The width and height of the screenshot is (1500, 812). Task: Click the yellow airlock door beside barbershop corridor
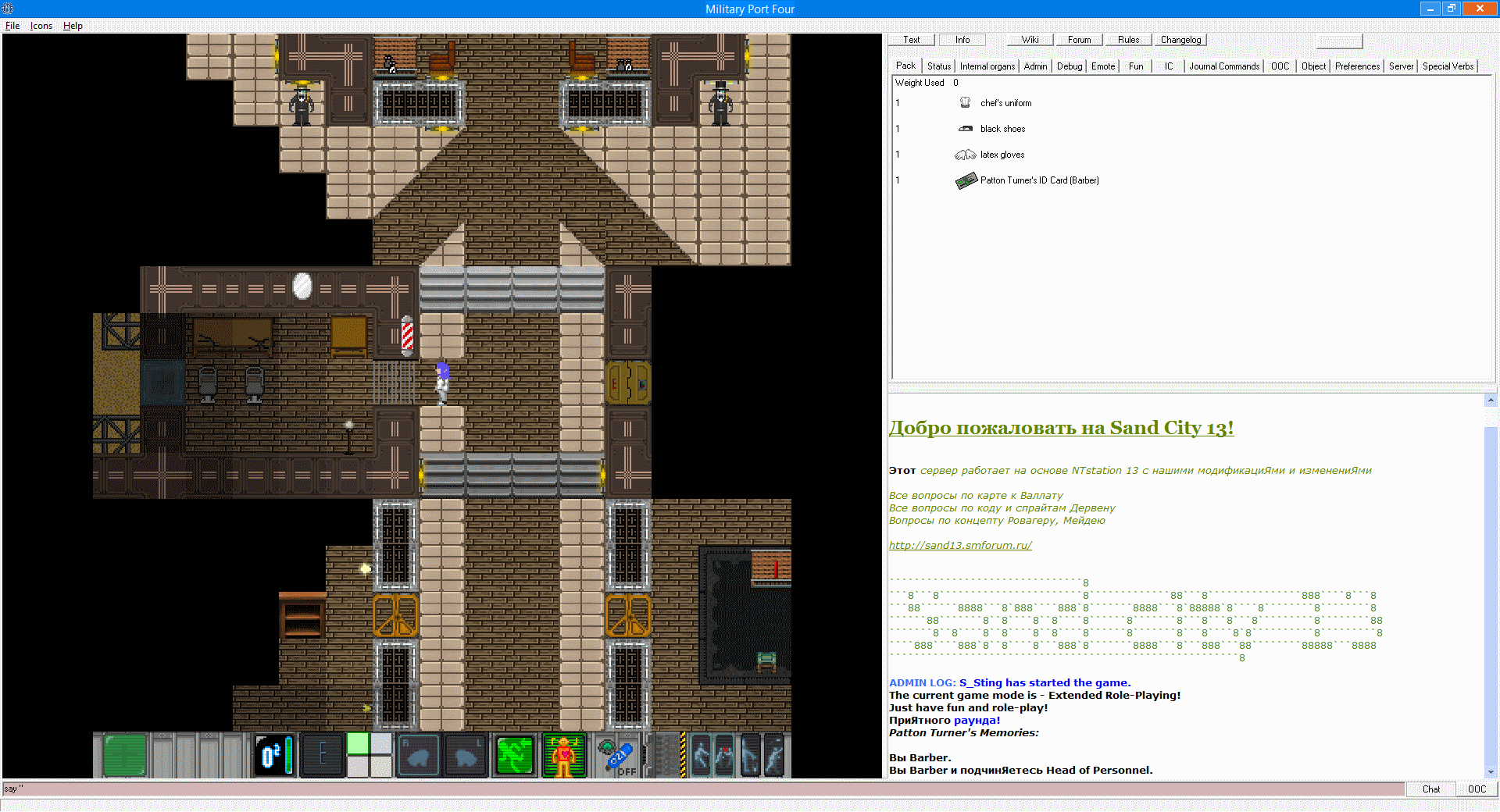pyautogui.click(x=628, y=383)
